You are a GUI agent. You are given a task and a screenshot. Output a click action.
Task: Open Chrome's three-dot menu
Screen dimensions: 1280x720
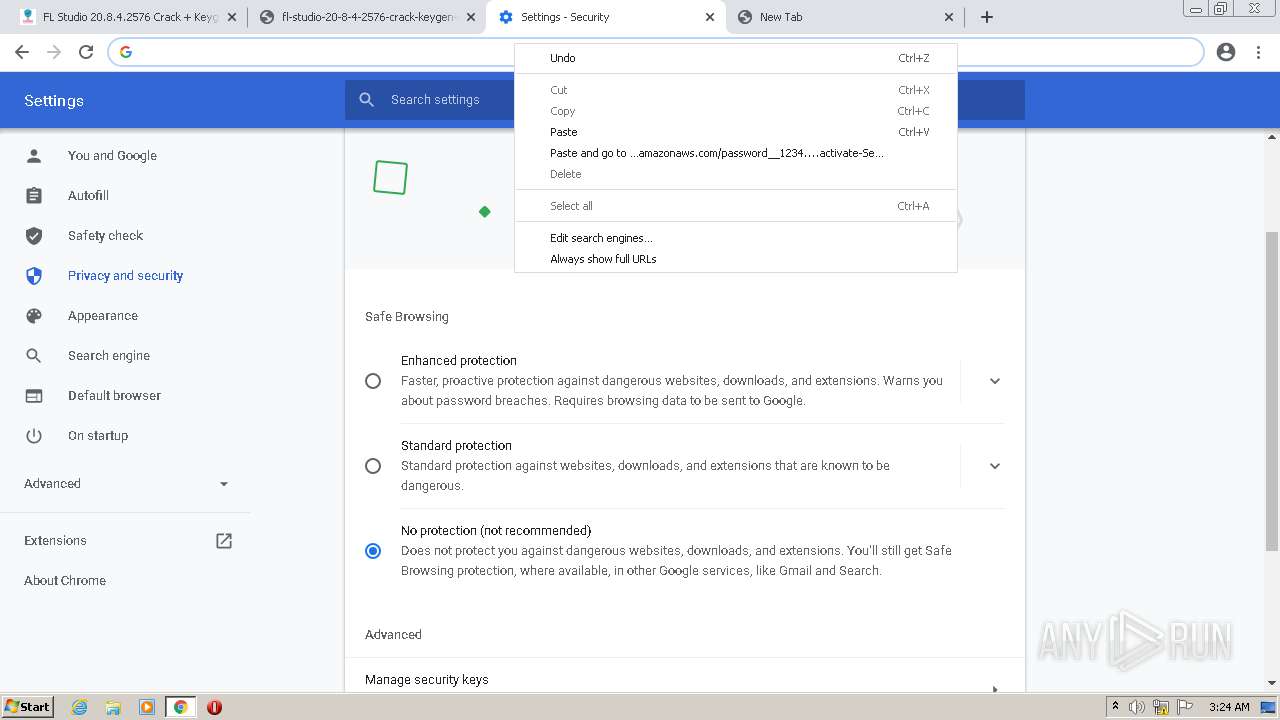[x=1258, y=52]
